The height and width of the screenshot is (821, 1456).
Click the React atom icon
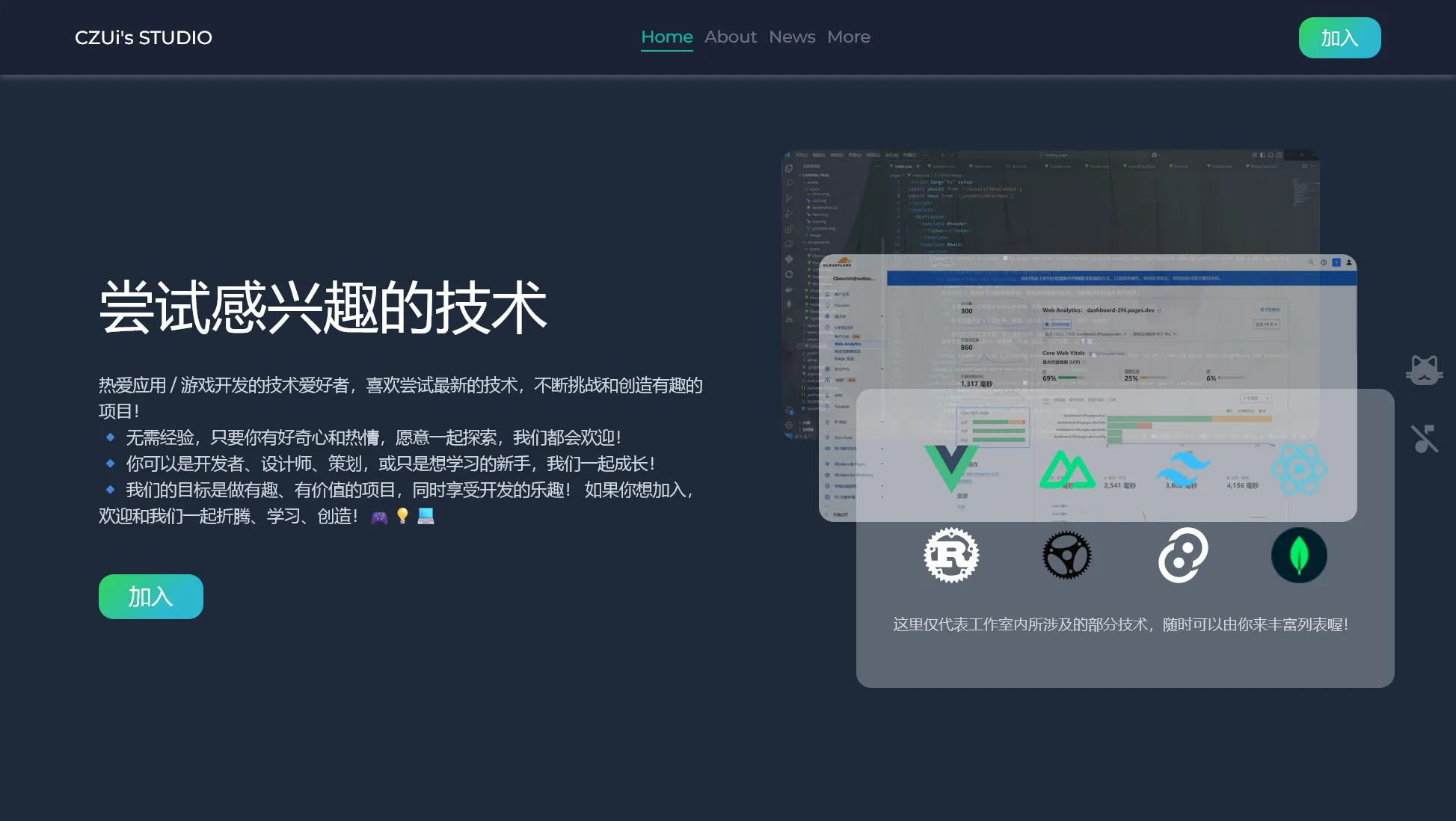point(1299,469)
